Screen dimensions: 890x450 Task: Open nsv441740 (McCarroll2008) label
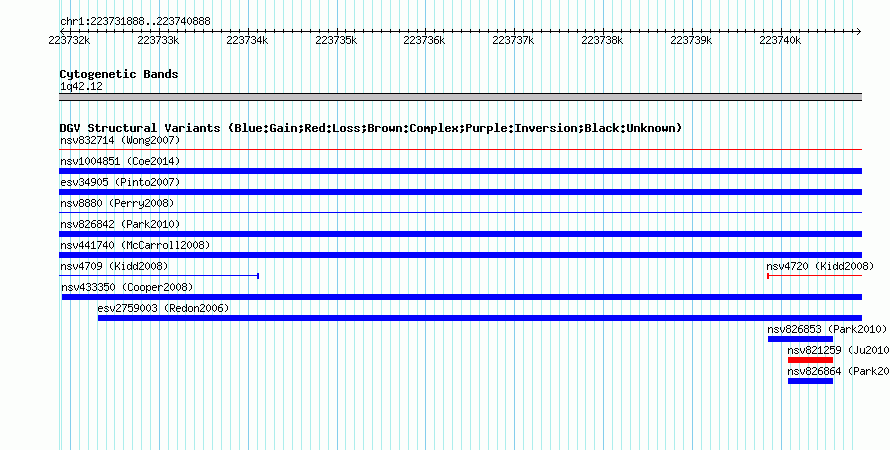(135, 245)
